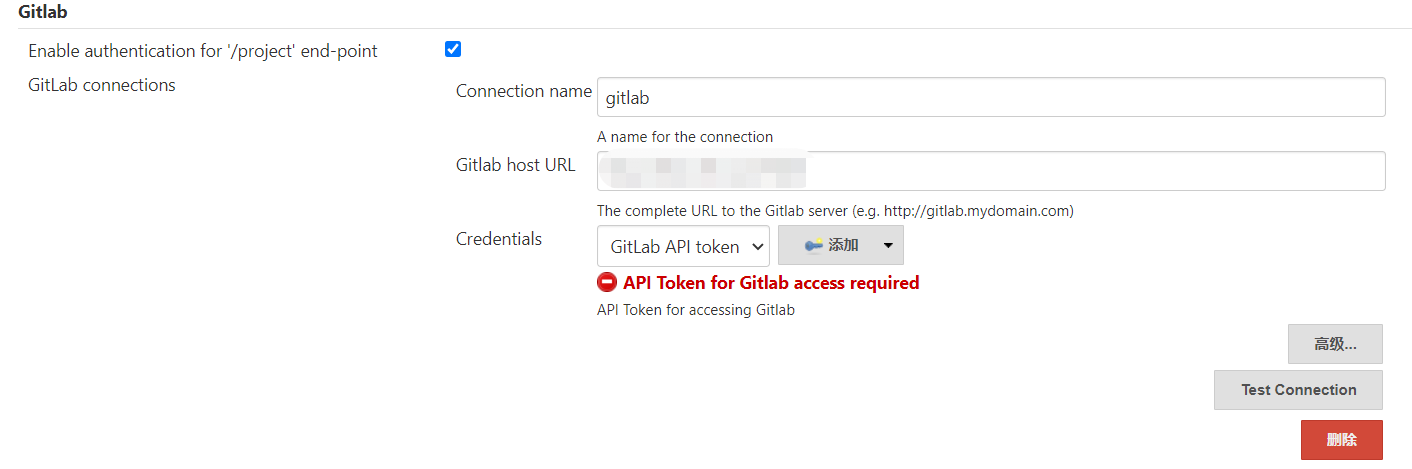Click the red error icon
1412x469 pixels.
(x=607, y=283)
